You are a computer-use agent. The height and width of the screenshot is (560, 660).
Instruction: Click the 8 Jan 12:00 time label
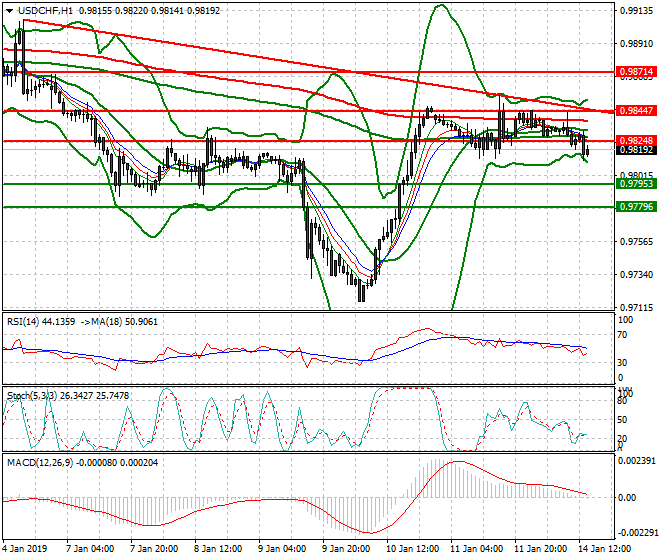pos(218,549)
